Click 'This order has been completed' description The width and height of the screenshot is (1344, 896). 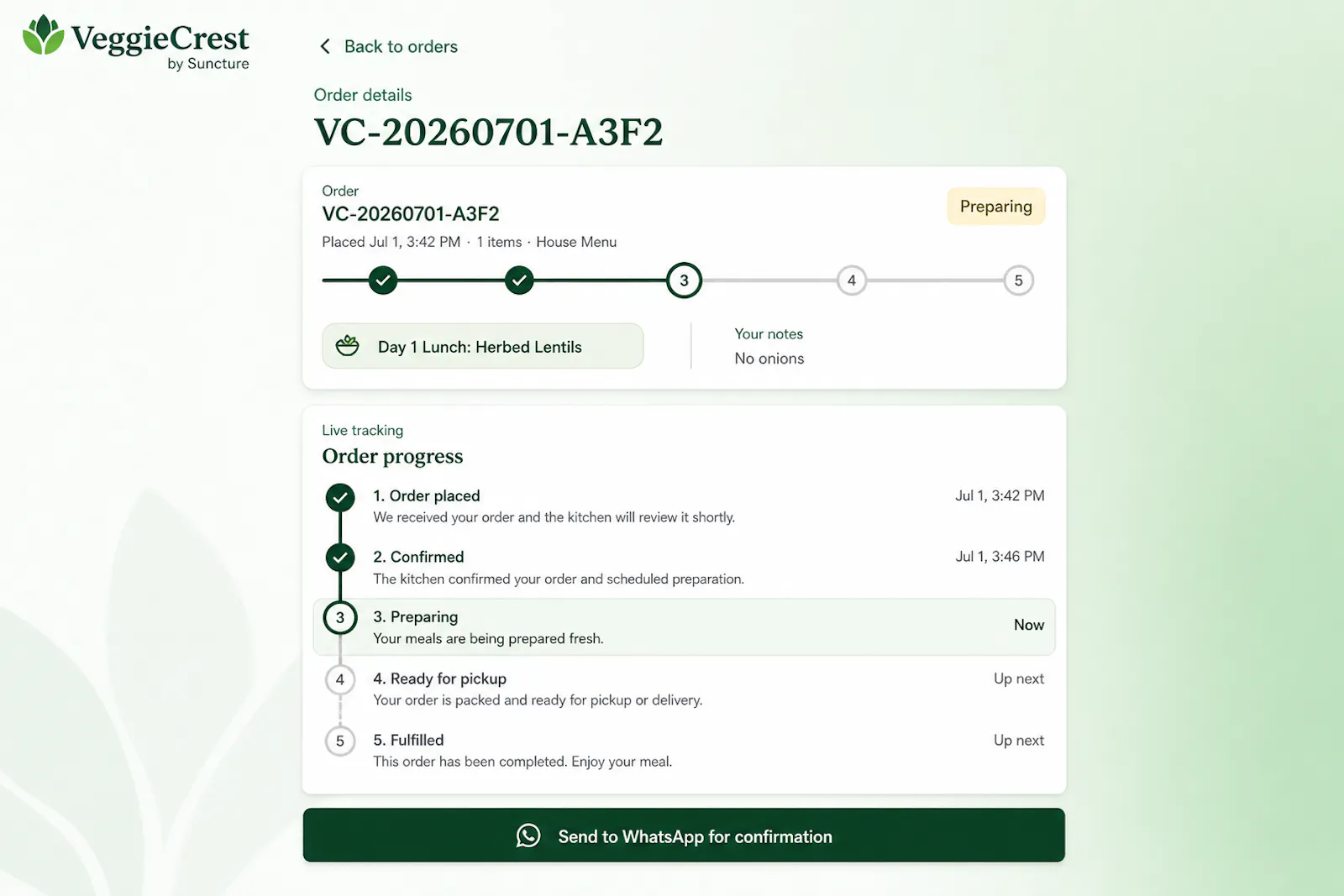pos(522,762)
